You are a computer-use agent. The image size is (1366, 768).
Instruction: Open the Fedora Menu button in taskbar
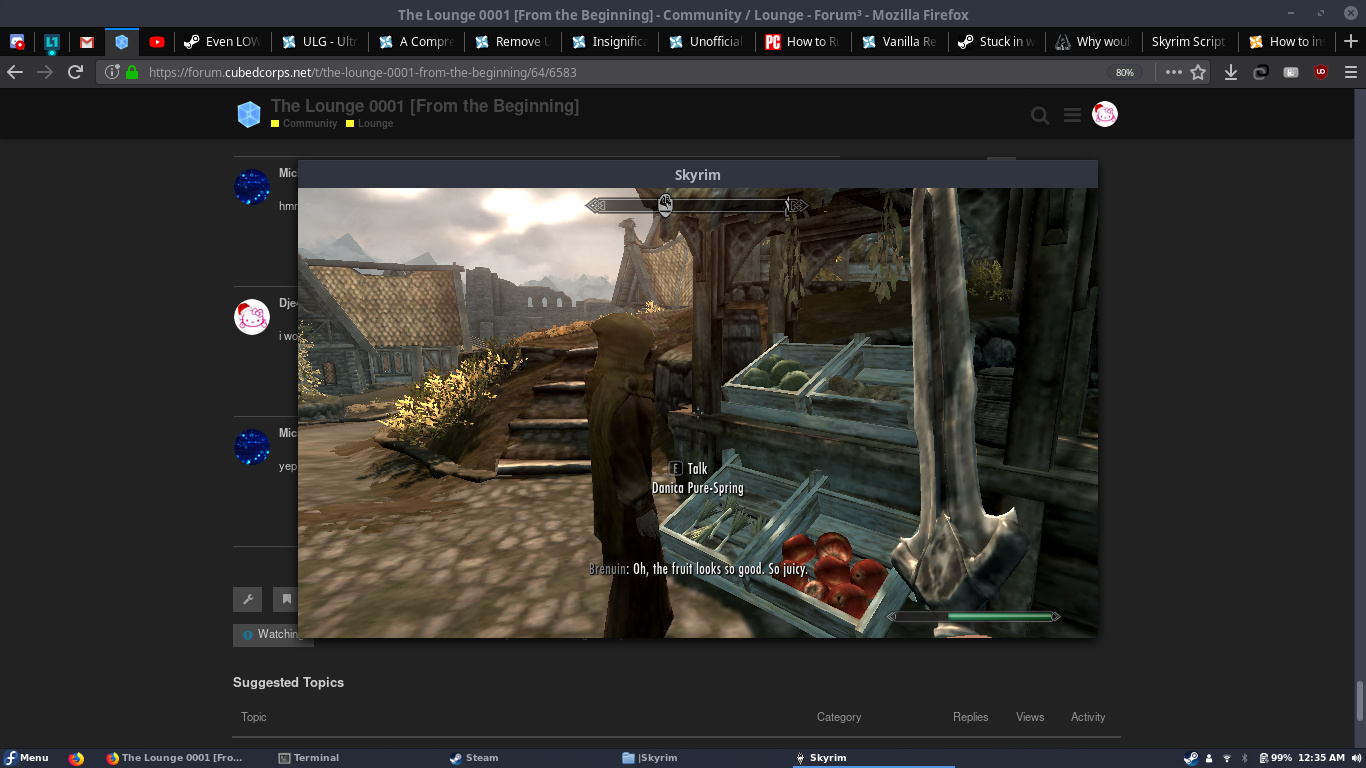pyautogui.click(x=27, y=757)
